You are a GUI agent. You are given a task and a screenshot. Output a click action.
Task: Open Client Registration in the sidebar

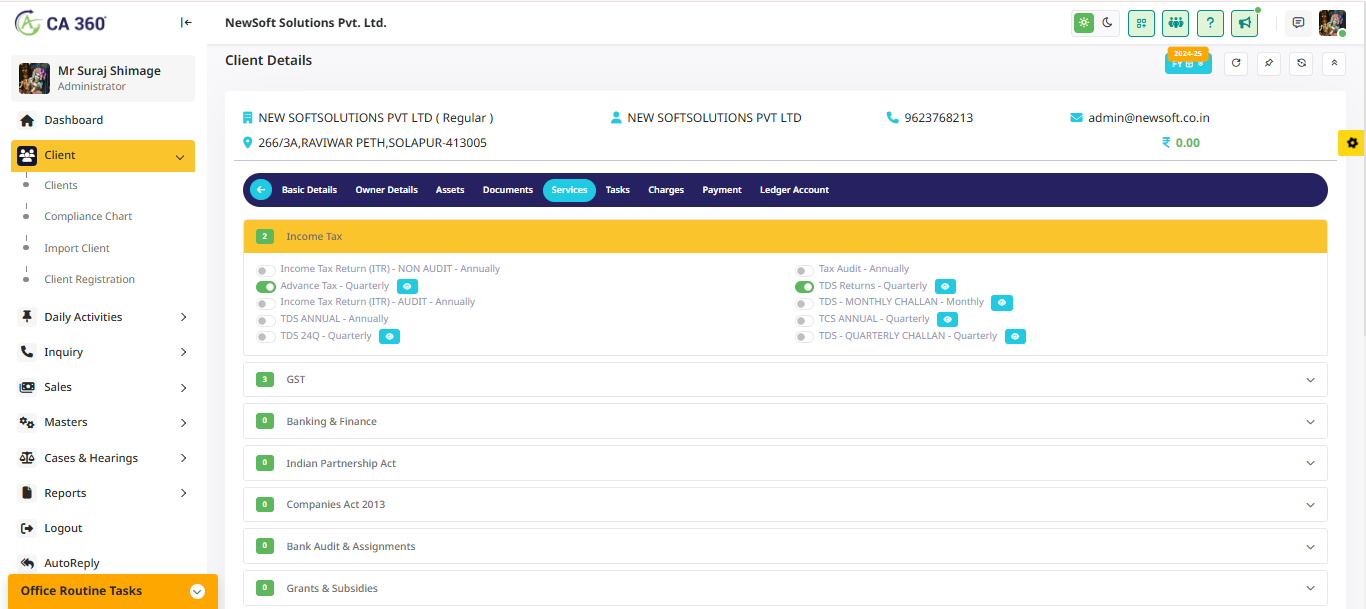(89, 280)
